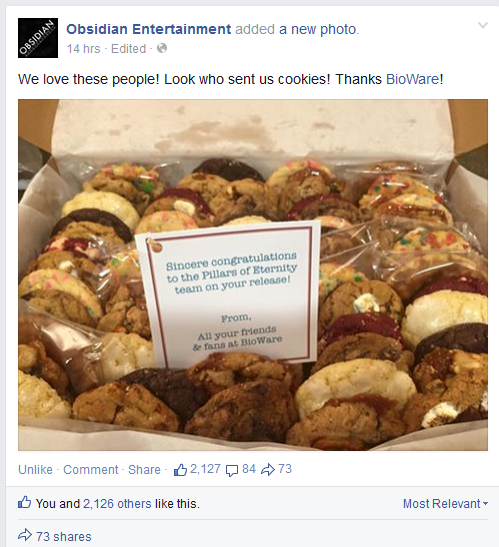Expand the Most Relevant sort dropdown
The height and width of the screenshot is (547, 499).
coord(445,504)
